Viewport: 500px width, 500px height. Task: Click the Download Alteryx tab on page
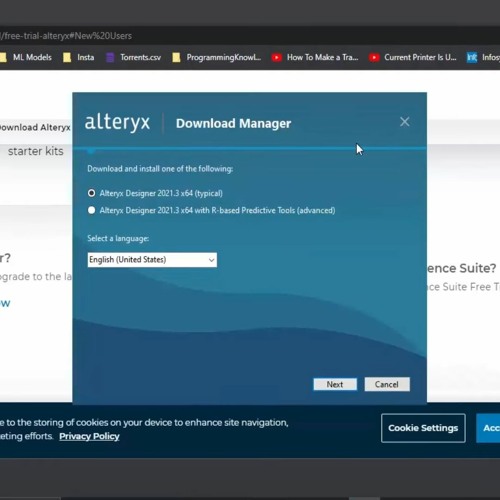point(35,127)
